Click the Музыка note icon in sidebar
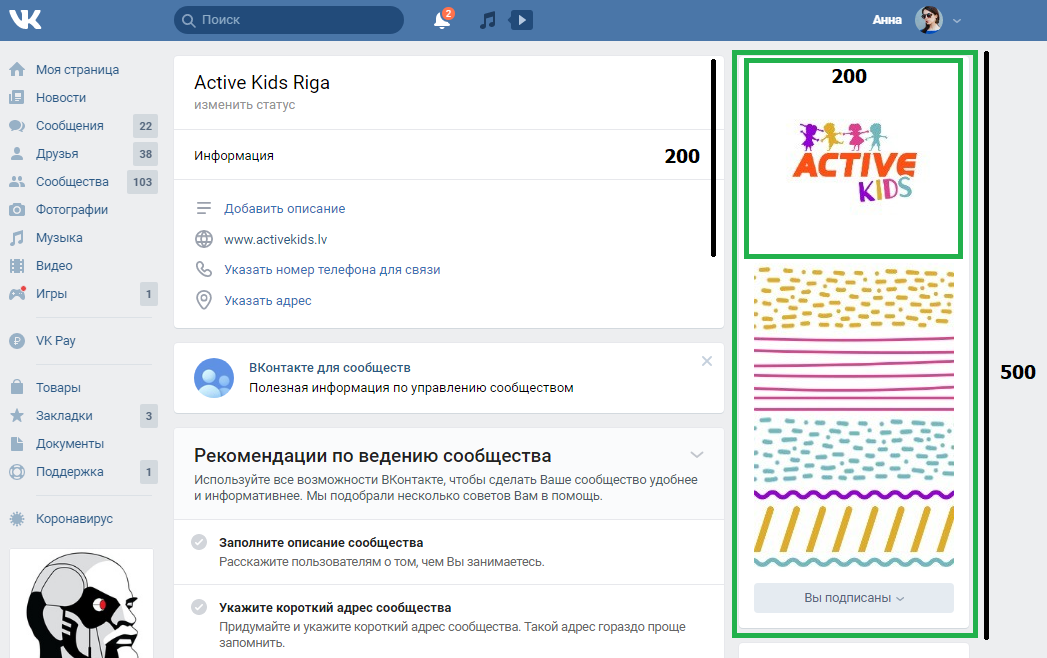1047x658 pixels. (x=17, y=238)
